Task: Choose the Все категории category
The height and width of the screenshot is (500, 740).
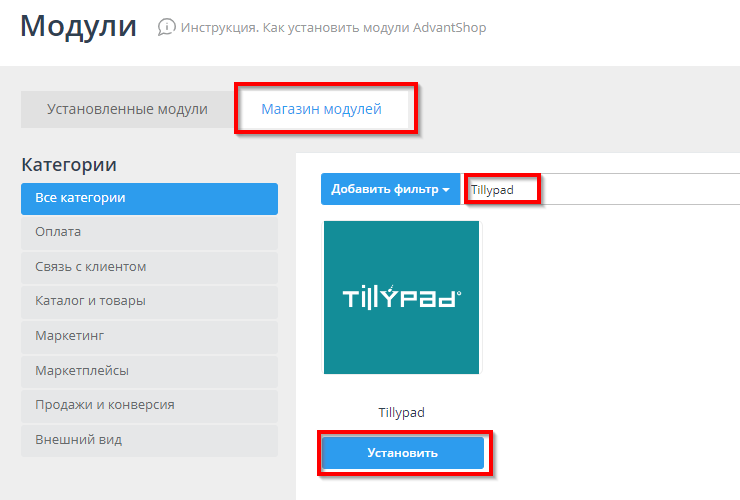Action: [150, 199]
